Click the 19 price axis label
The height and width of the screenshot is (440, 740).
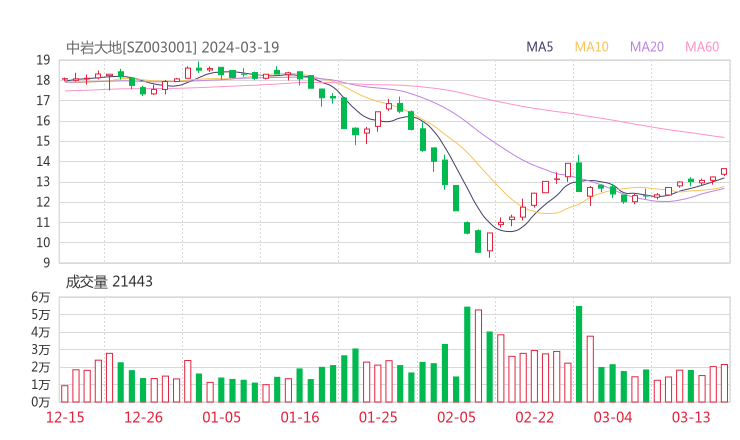(x=43, y=60)
